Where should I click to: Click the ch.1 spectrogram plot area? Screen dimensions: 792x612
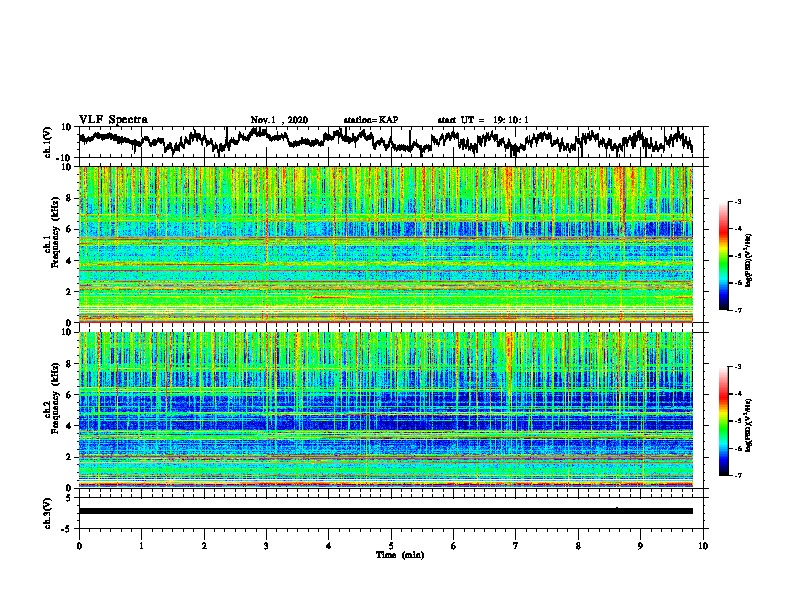coord(385,244)
